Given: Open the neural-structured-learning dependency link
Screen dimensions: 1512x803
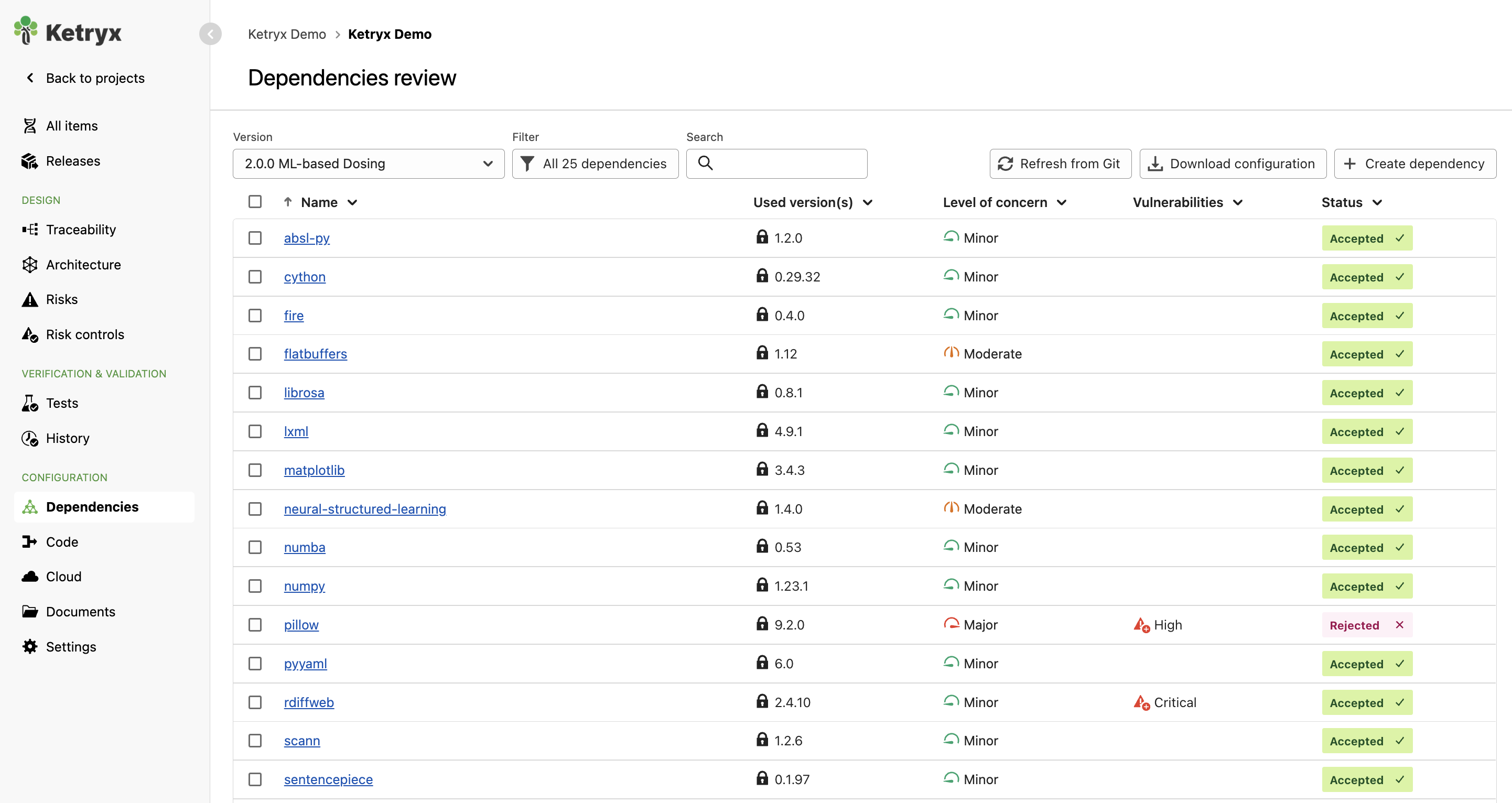Looking at the screenshot, I should point(364,509).
